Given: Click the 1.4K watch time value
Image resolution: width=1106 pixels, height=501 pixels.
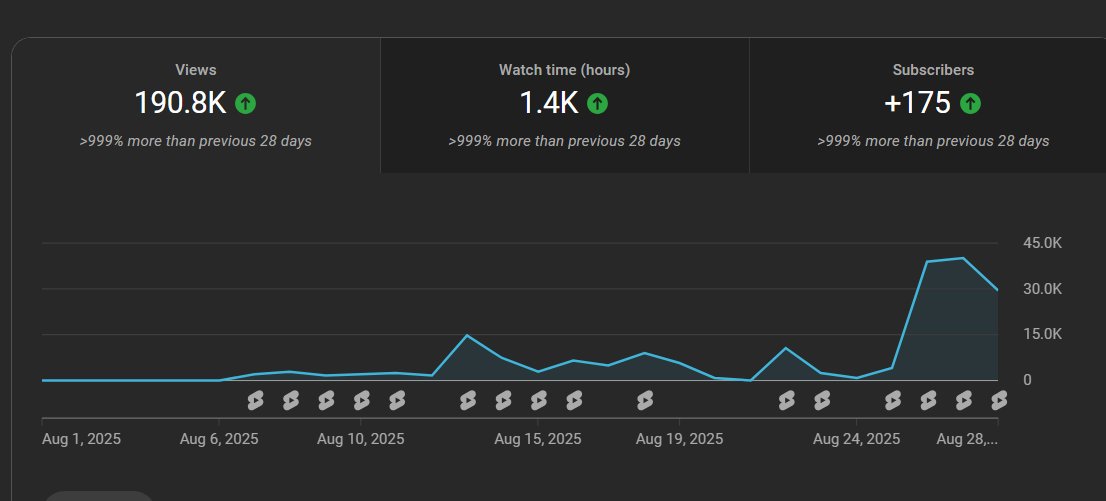Looking at the screenshot, I should (549, 104).
